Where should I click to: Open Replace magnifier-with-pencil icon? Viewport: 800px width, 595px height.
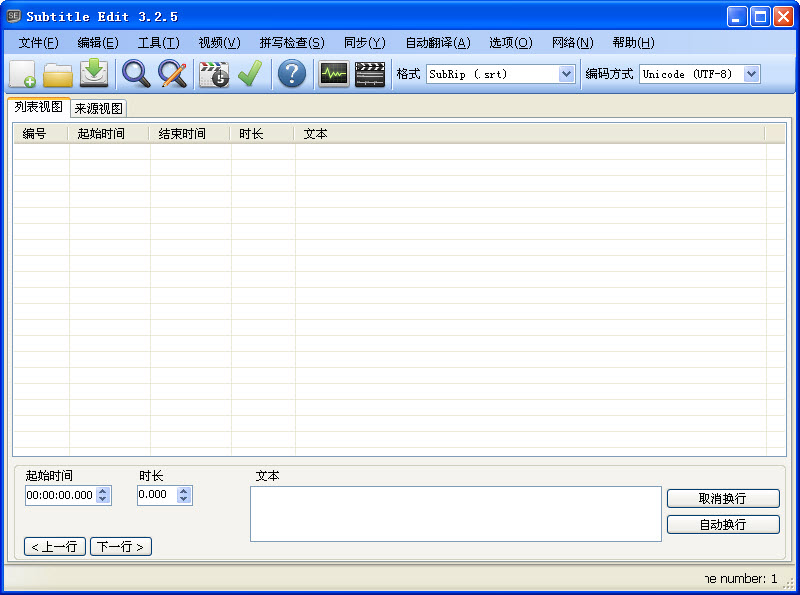coord(172,74)
